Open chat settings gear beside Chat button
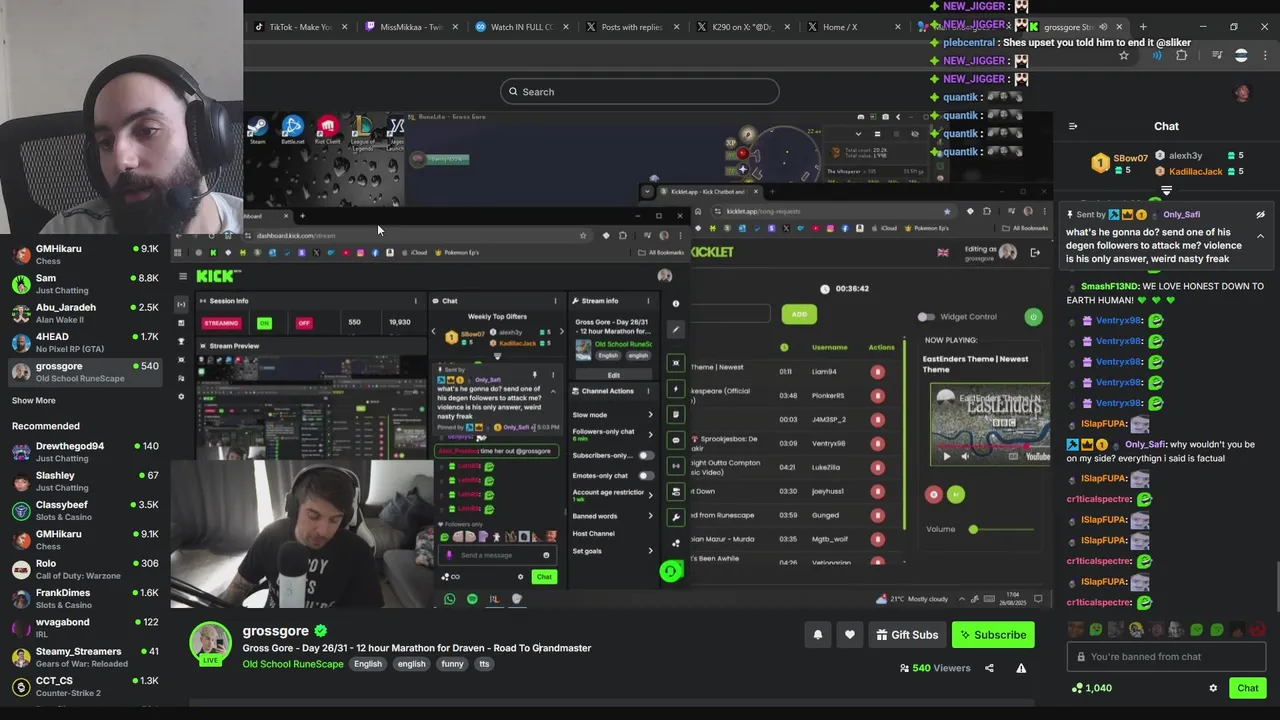The height and width of the screenshot is (720, 1280). (x=1213, y=688)
